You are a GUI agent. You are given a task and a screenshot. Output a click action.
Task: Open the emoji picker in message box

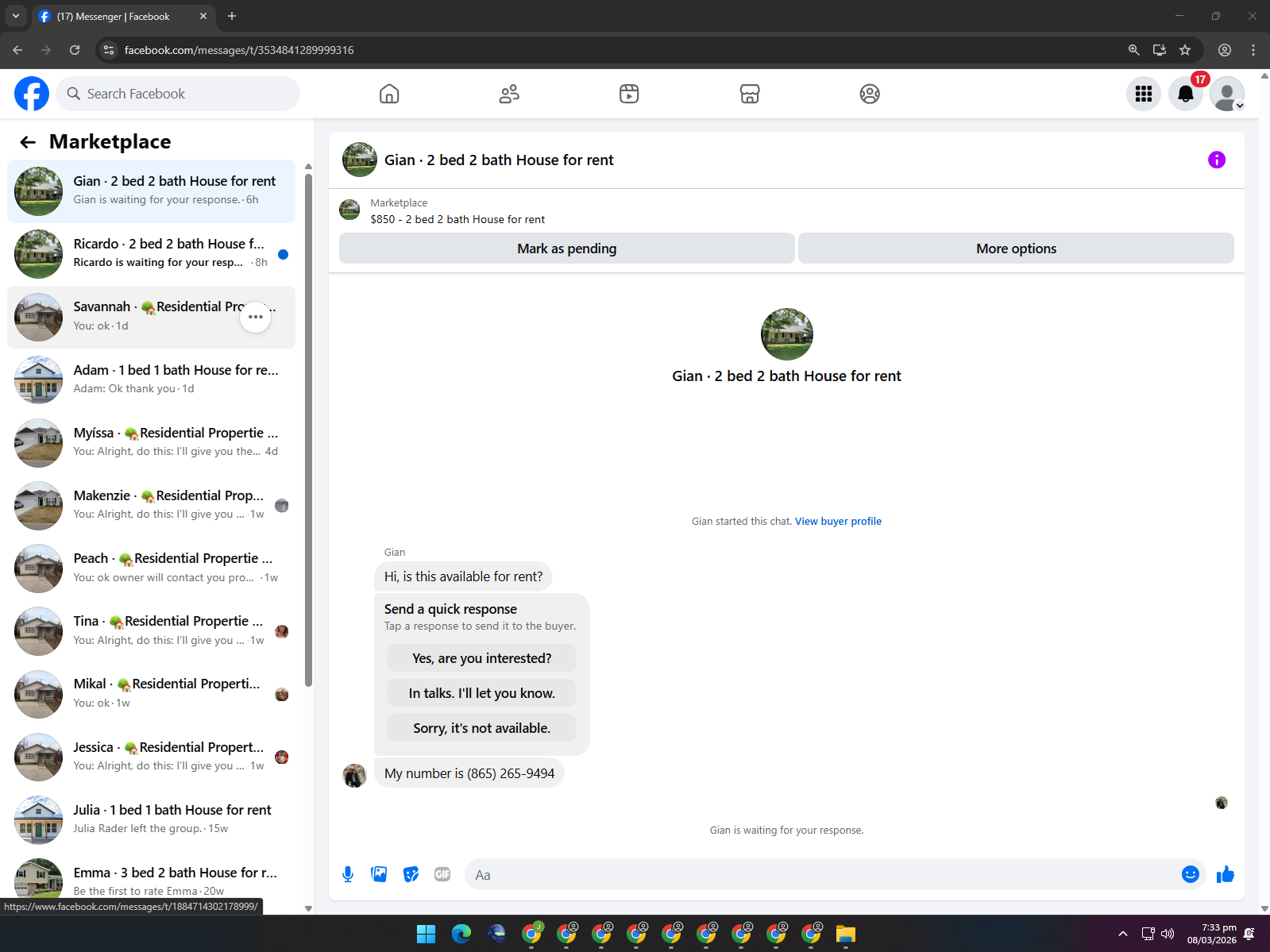(x=1190, y=874)
